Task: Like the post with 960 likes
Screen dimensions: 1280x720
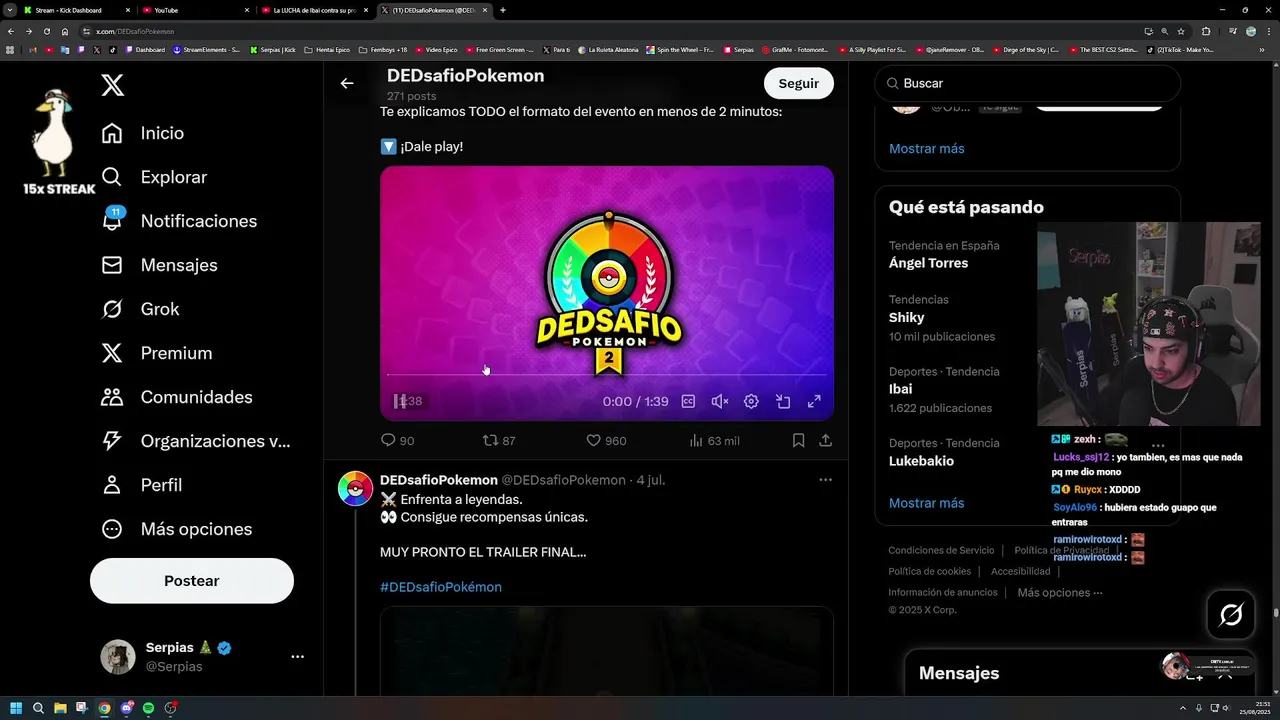Action: [x=606, y=440]
